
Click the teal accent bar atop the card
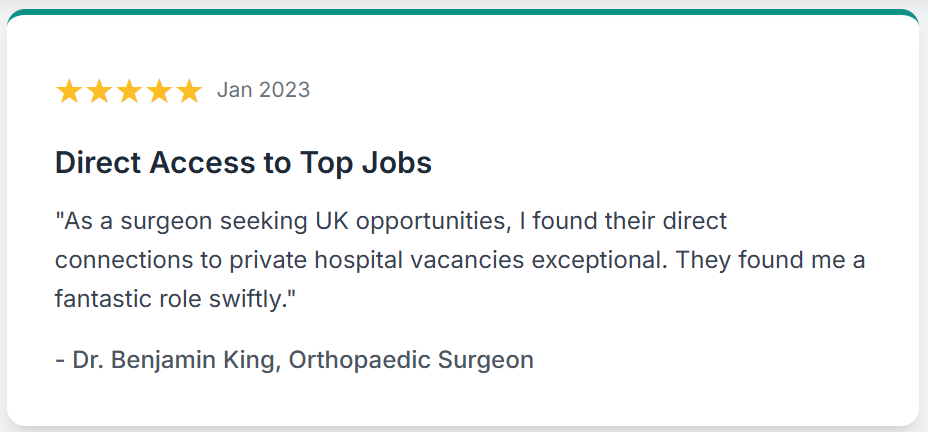(x=464, y=11)
